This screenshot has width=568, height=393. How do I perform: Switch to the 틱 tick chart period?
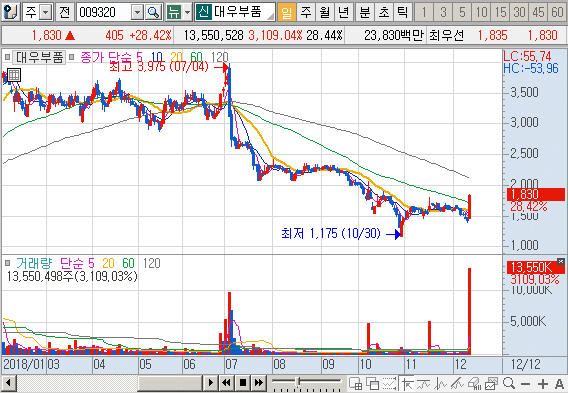coord(402,12)
